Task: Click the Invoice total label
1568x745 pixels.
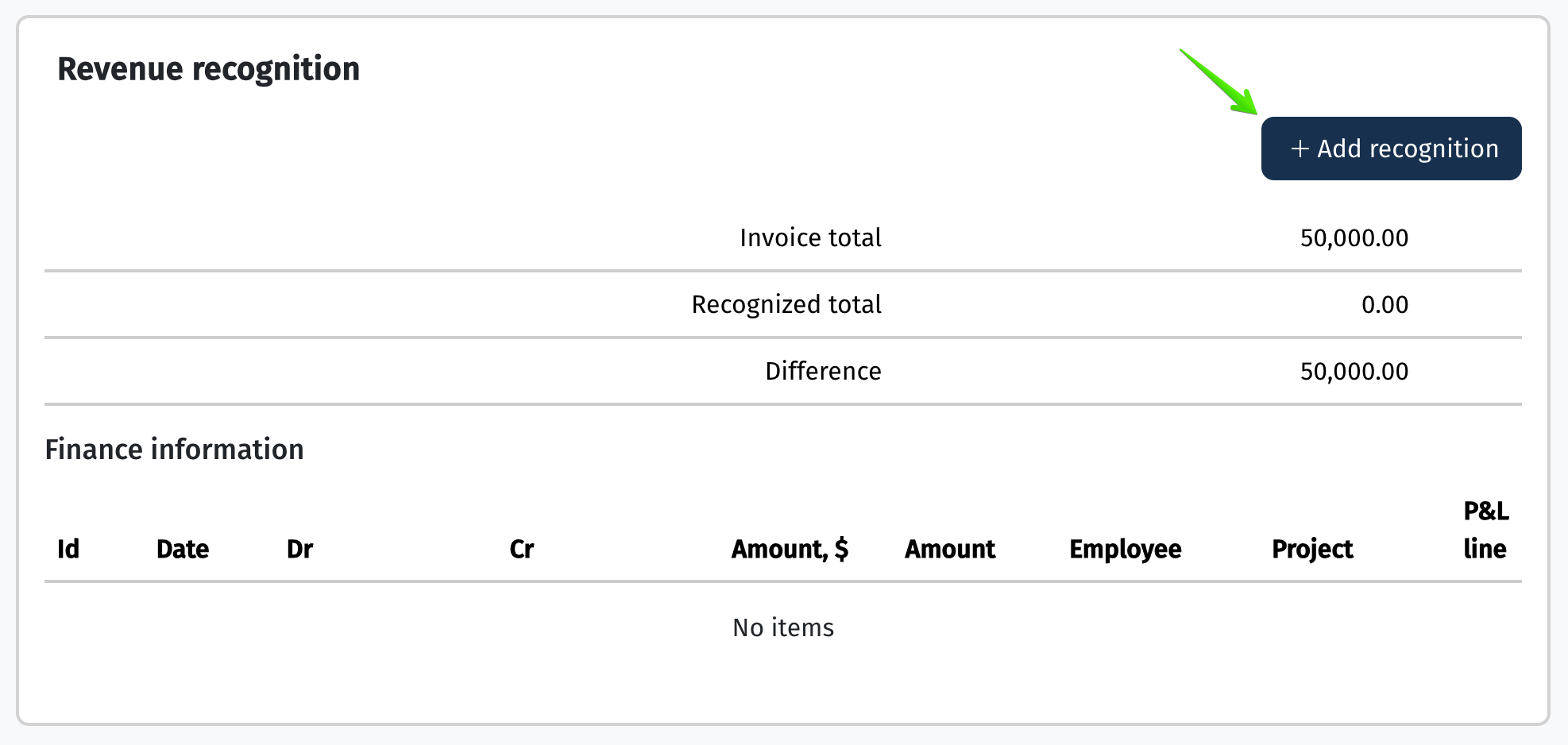Action: pos(810,237)
